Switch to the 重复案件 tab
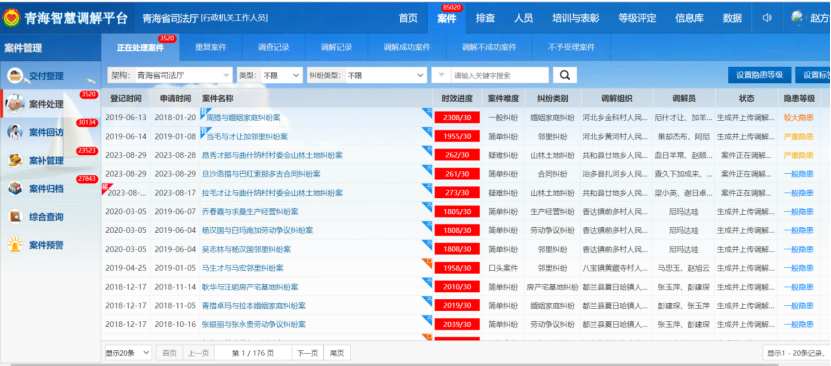 coord(210,47)
